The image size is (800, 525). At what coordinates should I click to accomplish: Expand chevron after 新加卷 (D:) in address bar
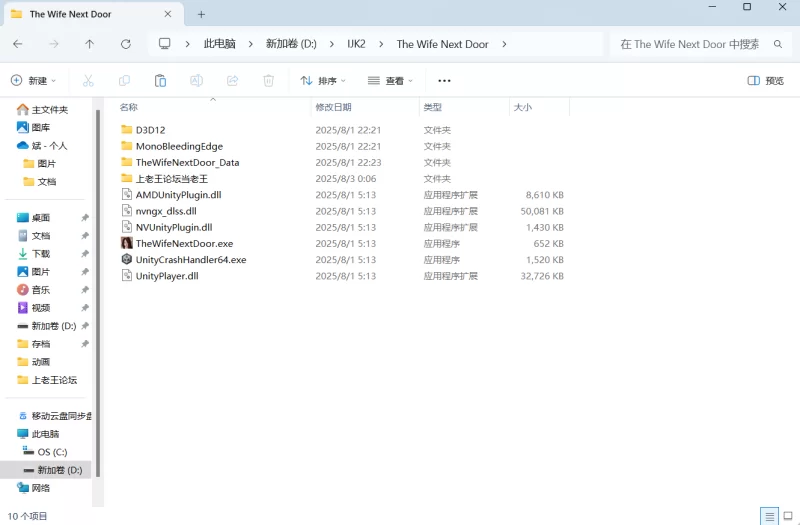click(x=332, y=44)
